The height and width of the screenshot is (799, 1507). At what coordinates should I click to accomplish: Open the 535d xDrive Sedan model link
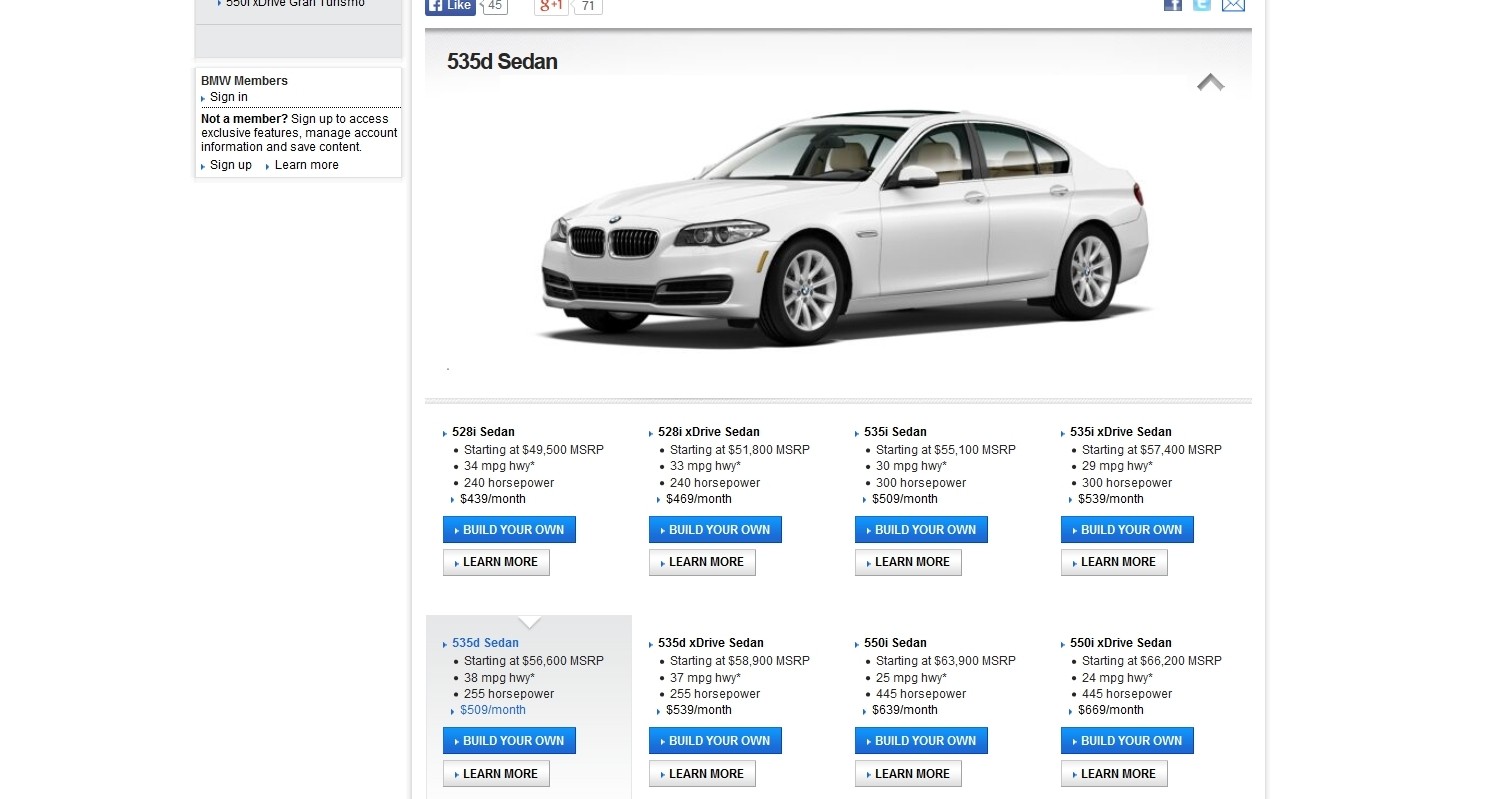[x=710, y=643]
